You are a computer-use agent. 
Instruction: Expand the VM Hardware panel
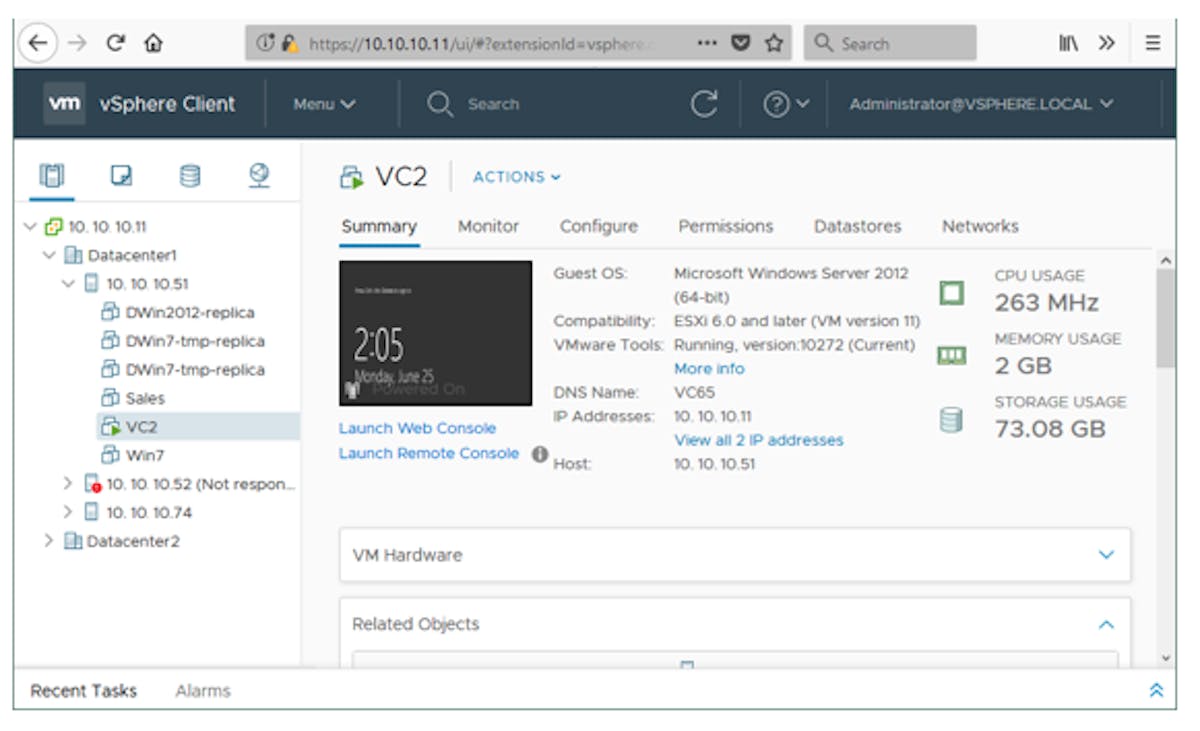(x=1106, y=555)
